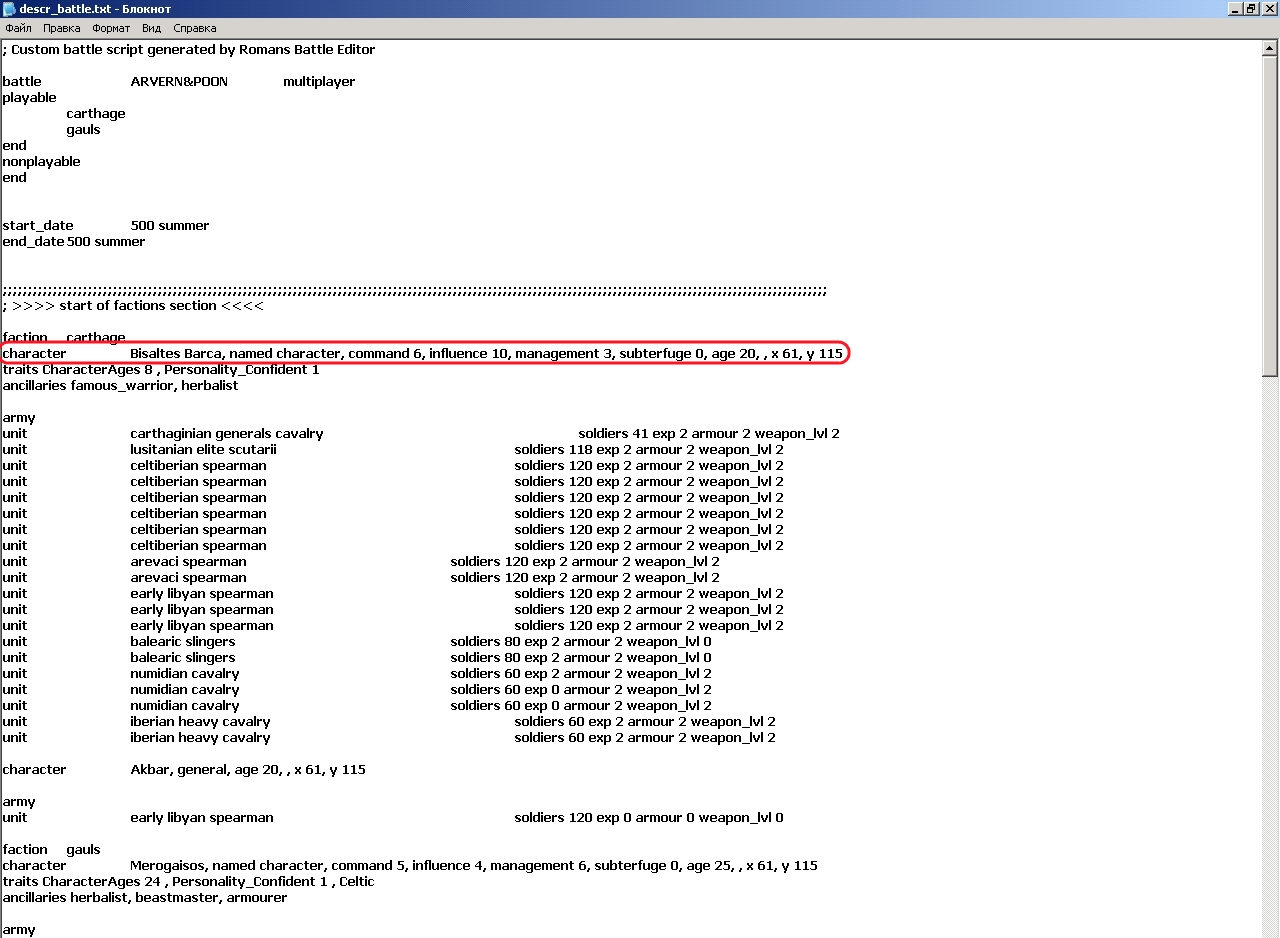Click the scrollbar up arrow
The height and width of the screenshot is (938, 1280).
[x=1270, y=48]
